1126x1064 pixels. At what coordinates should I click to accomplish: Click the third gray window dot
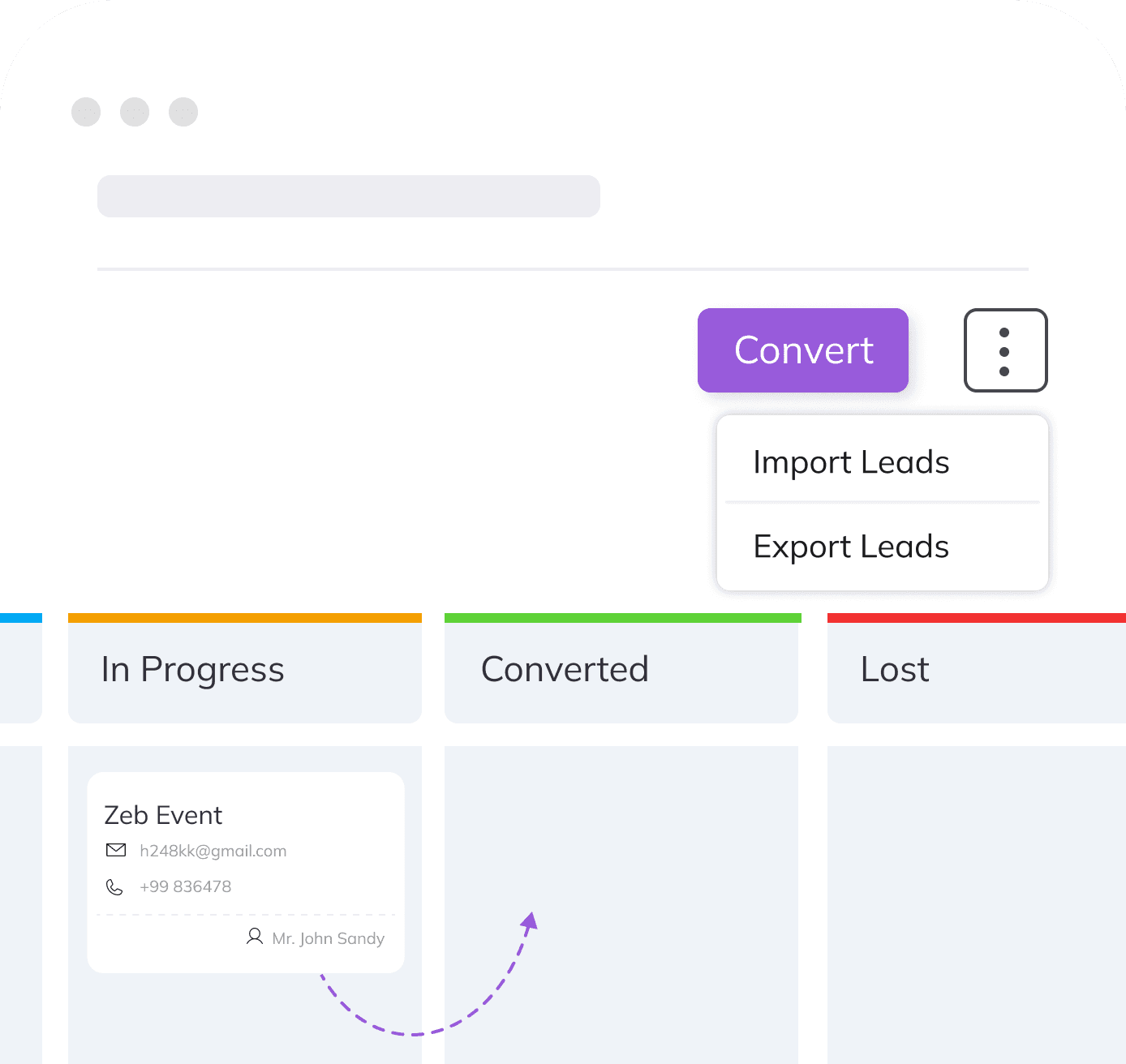click(183, 112)
